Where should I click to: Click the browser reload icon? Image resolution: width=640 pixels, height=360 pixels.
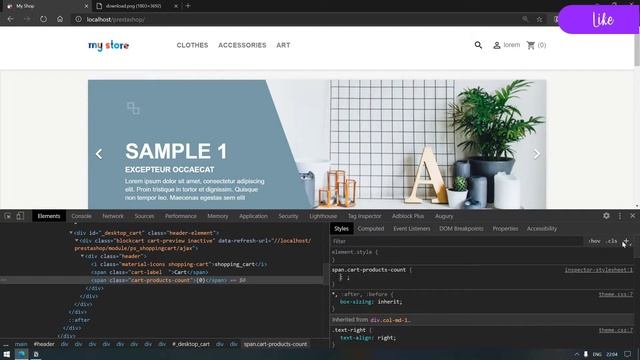pos(43,19)
